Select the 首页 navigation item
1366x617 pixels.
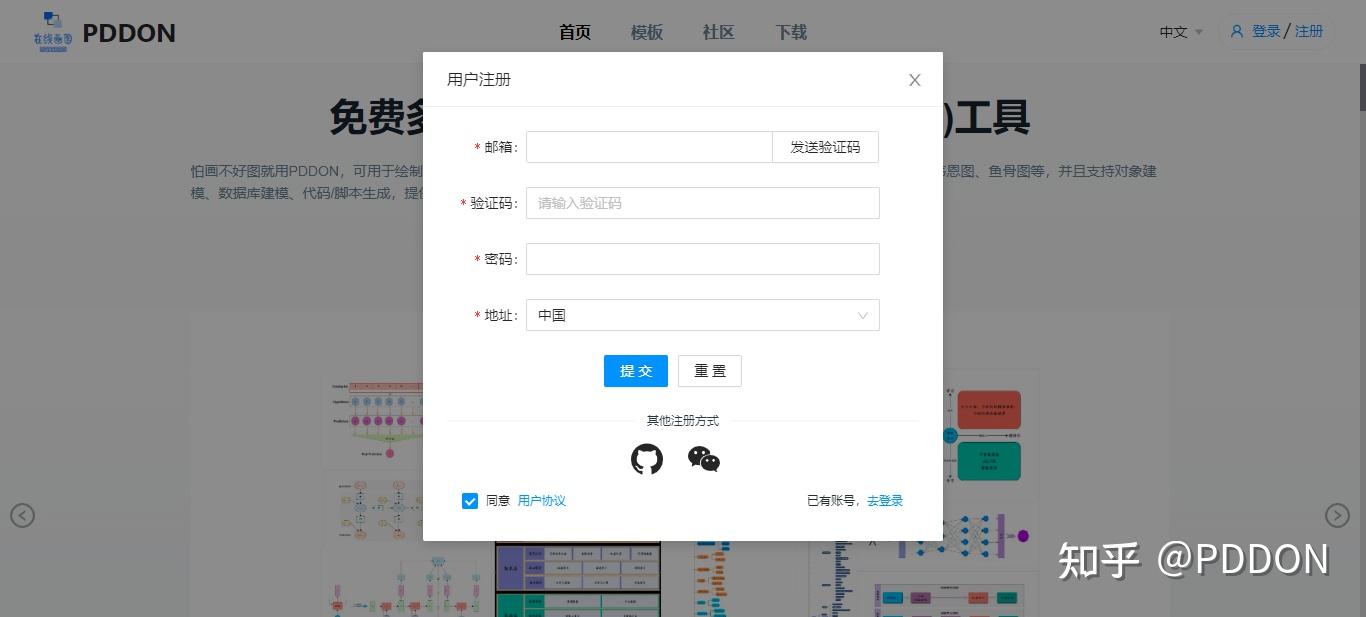click(574, 32)
